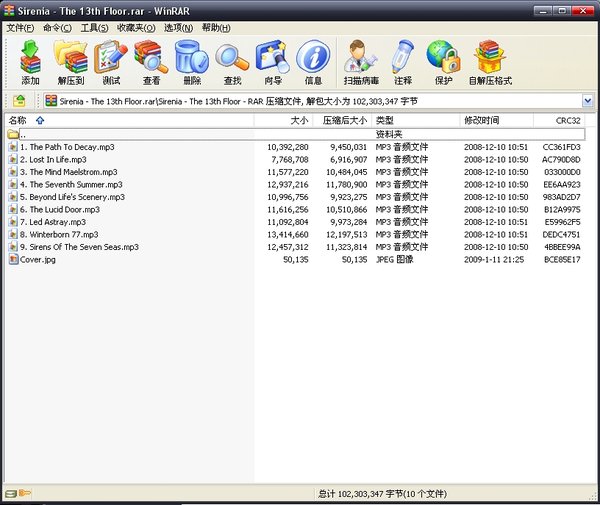Click the icon of 9. Sirens Of The Seven Seas.mp3
Screen dimensions: 600x505
(x=13, y=247)
